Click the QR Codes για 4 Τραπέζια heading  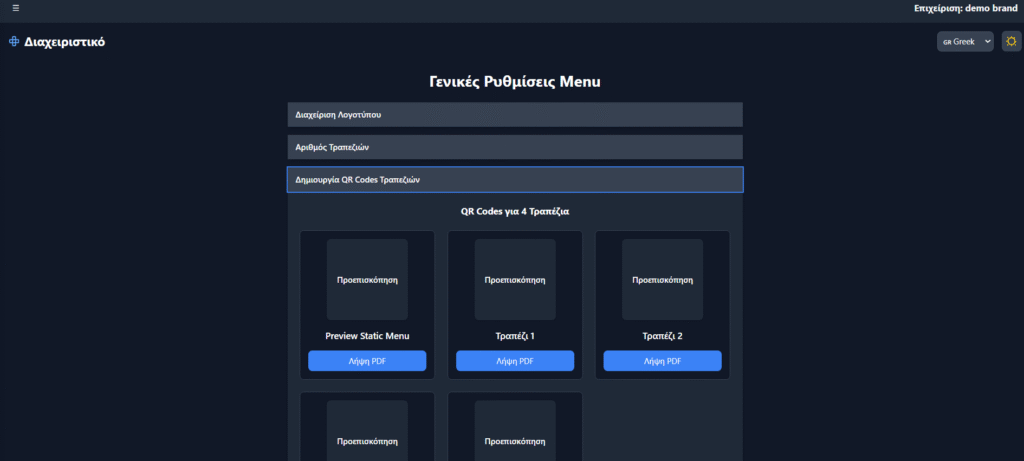[x=515, y=212]
